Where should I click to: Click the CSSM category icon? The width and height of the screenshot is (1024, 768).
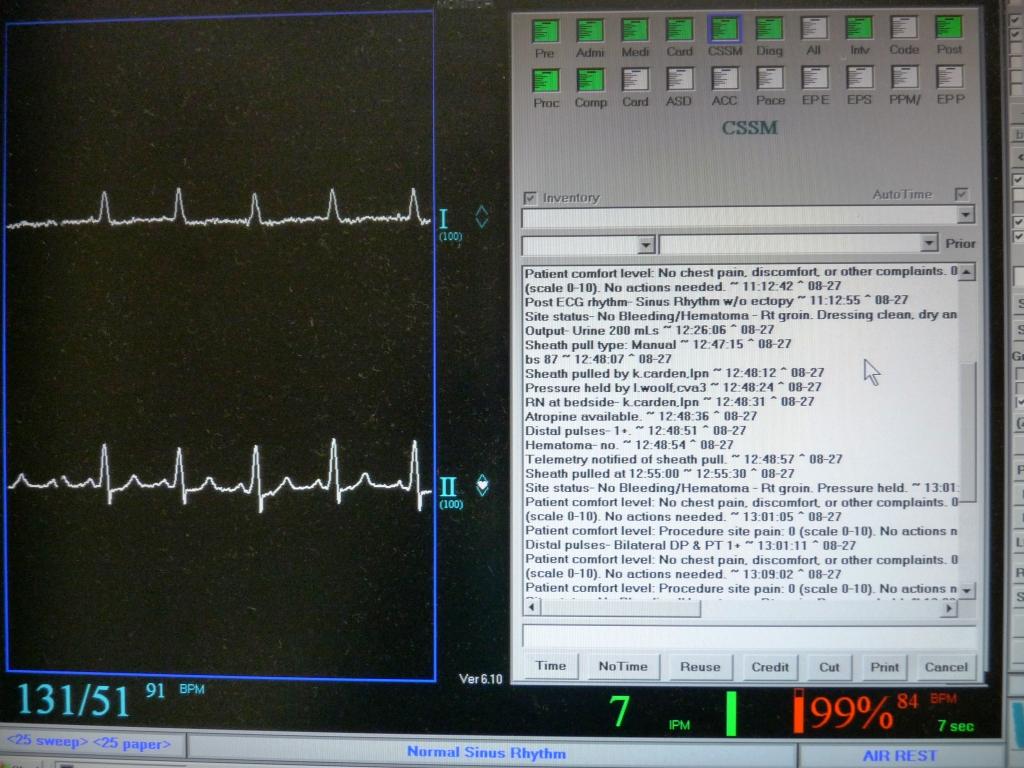[725, 29]
